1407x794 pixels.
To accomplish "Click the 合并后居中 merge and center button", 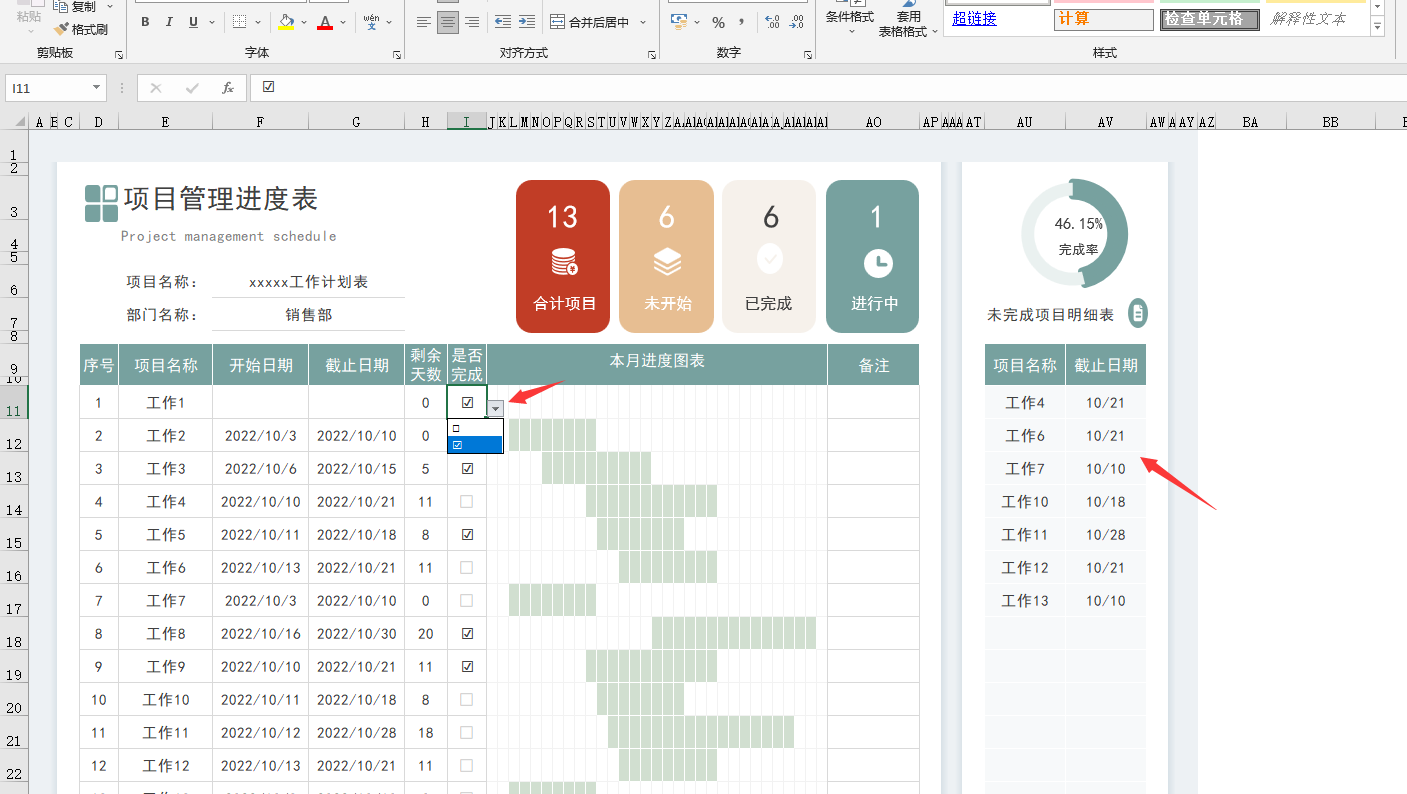I will click(591, 22).
